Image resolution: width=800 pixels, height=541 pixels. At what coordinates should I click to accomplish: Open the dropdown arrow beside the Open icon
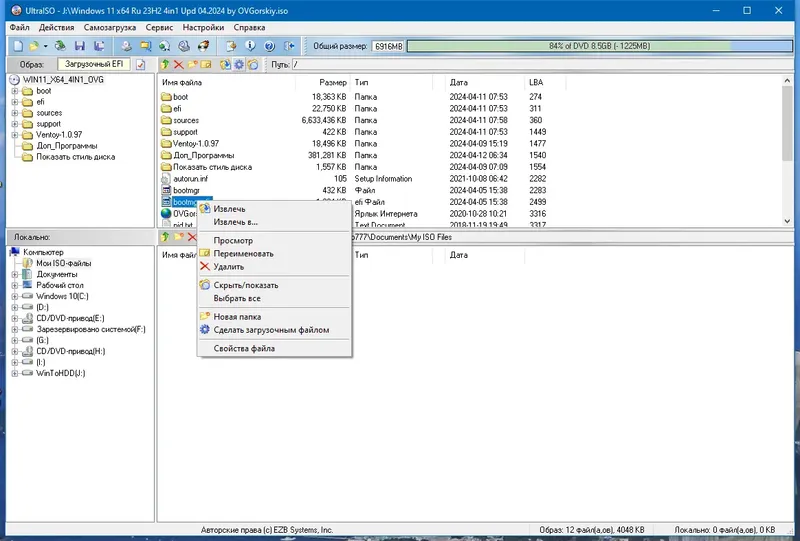pyautogui.click(x=45, y=46)
